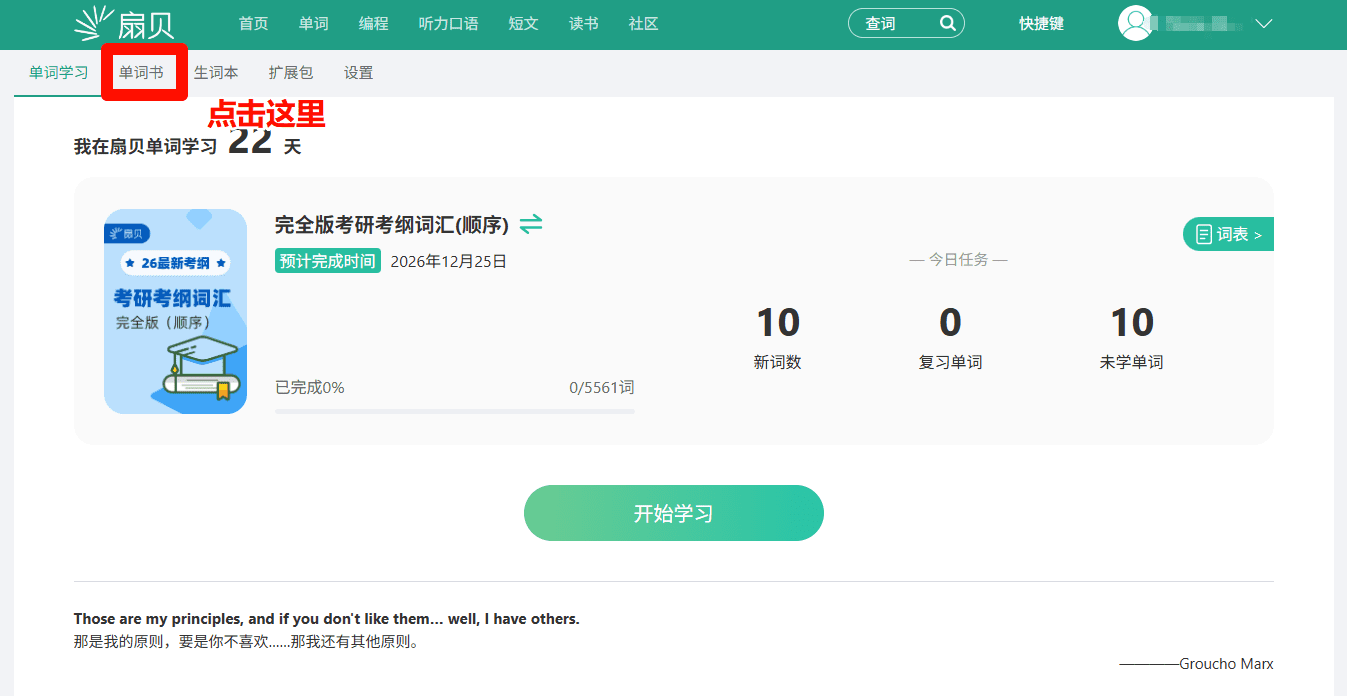This screenshot has height=696, width=1347.
Task: Click the 开始学习 button
Action: click(x=674, y=513)
